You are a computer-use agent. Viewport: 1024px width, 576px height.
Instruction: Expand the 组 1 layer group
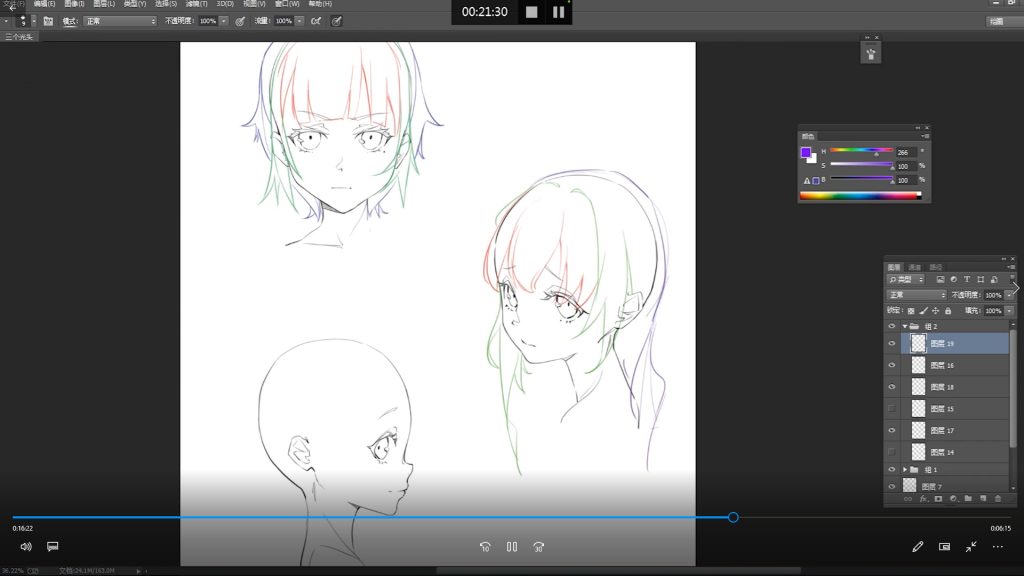(x=905, y=469)
